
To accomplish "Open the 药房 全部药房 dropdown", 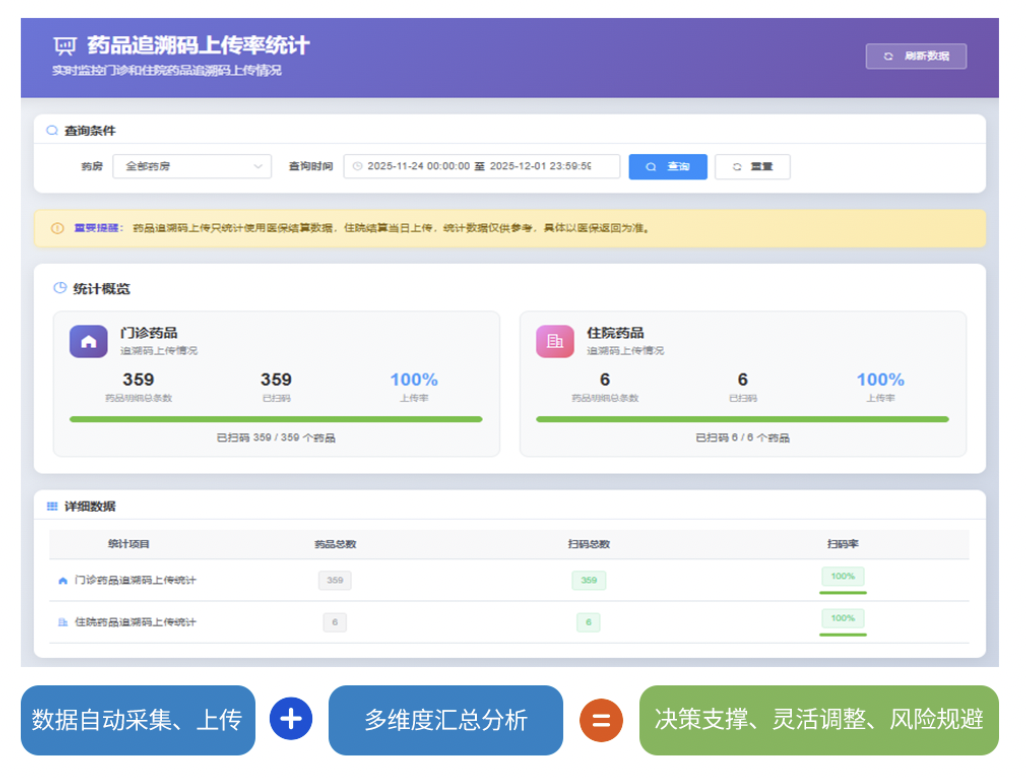I will 191,167.
